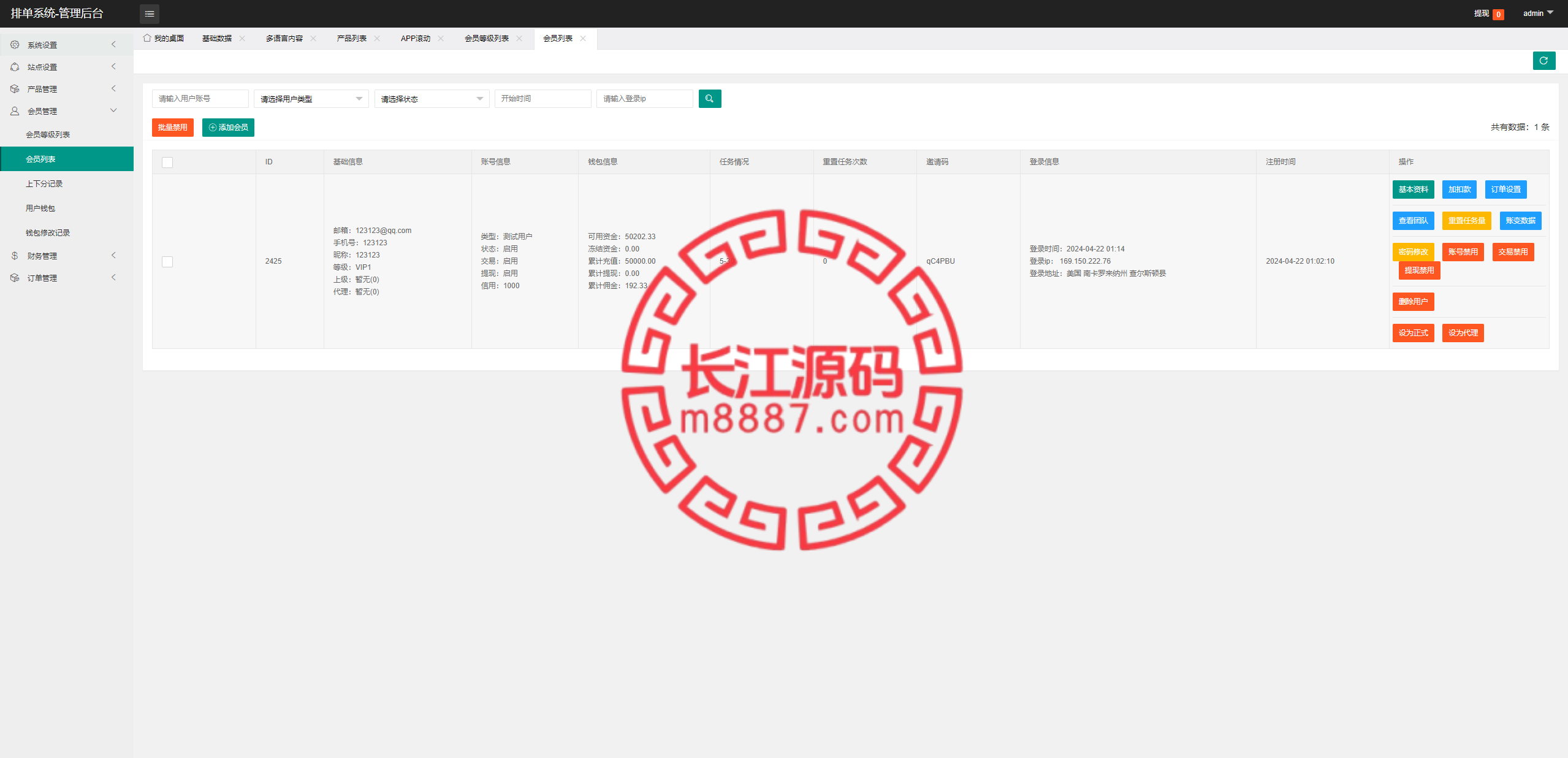Open 用户钱包 in the sidebar
The height and width of the screenshot is (758, 1568).
(x=67, y=208)
